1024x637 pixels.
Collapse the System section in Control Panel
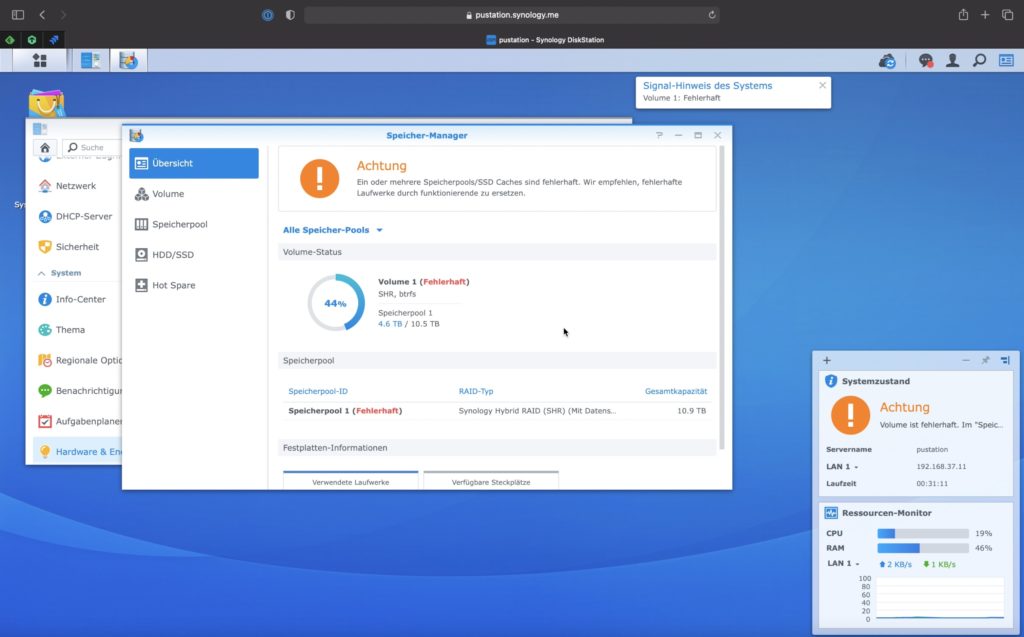59,273
